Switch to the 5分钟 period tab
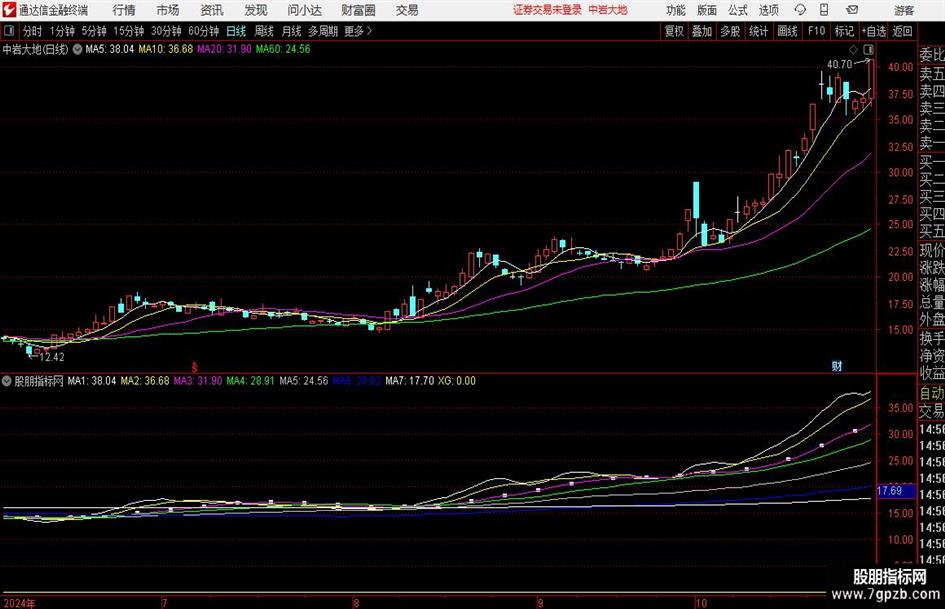The height and width of the screenshot is (609, 945). (93, 31)
